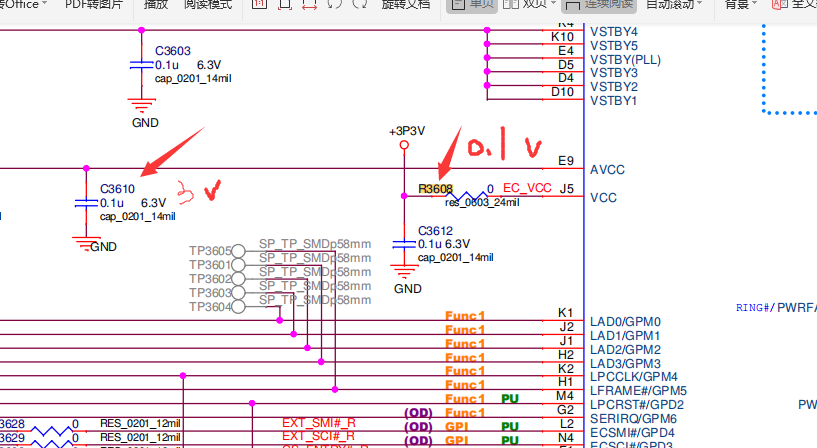Click the actual size 1:1 icon
This screenshot has width=817, height=448.
tap(260, 5)
